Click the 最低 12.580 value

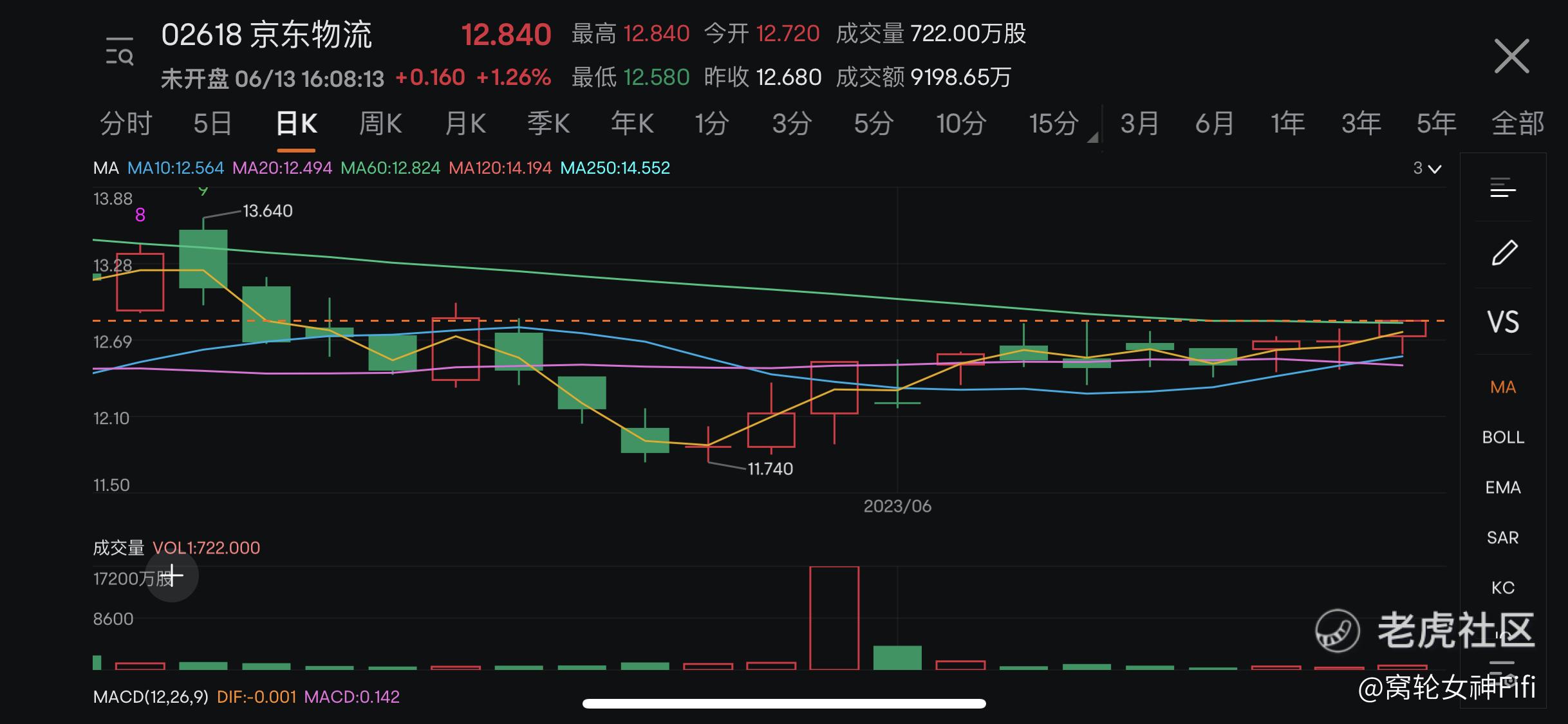(630, 77)
